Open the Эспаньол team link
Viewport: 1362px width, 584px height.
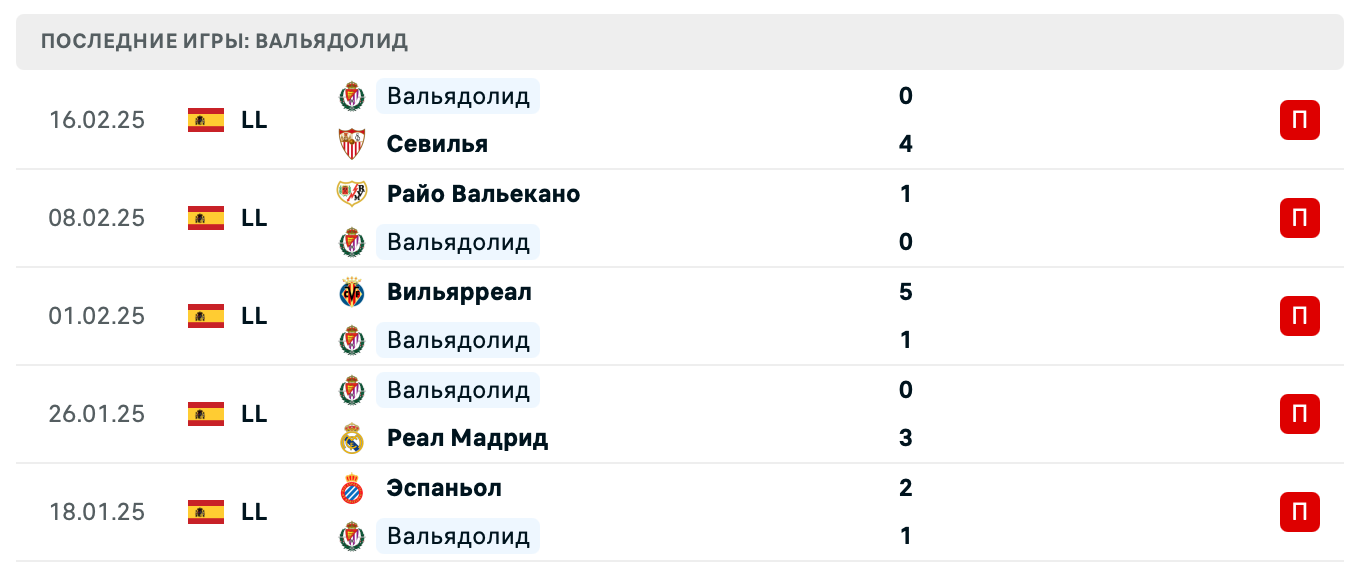click(444, 488)
